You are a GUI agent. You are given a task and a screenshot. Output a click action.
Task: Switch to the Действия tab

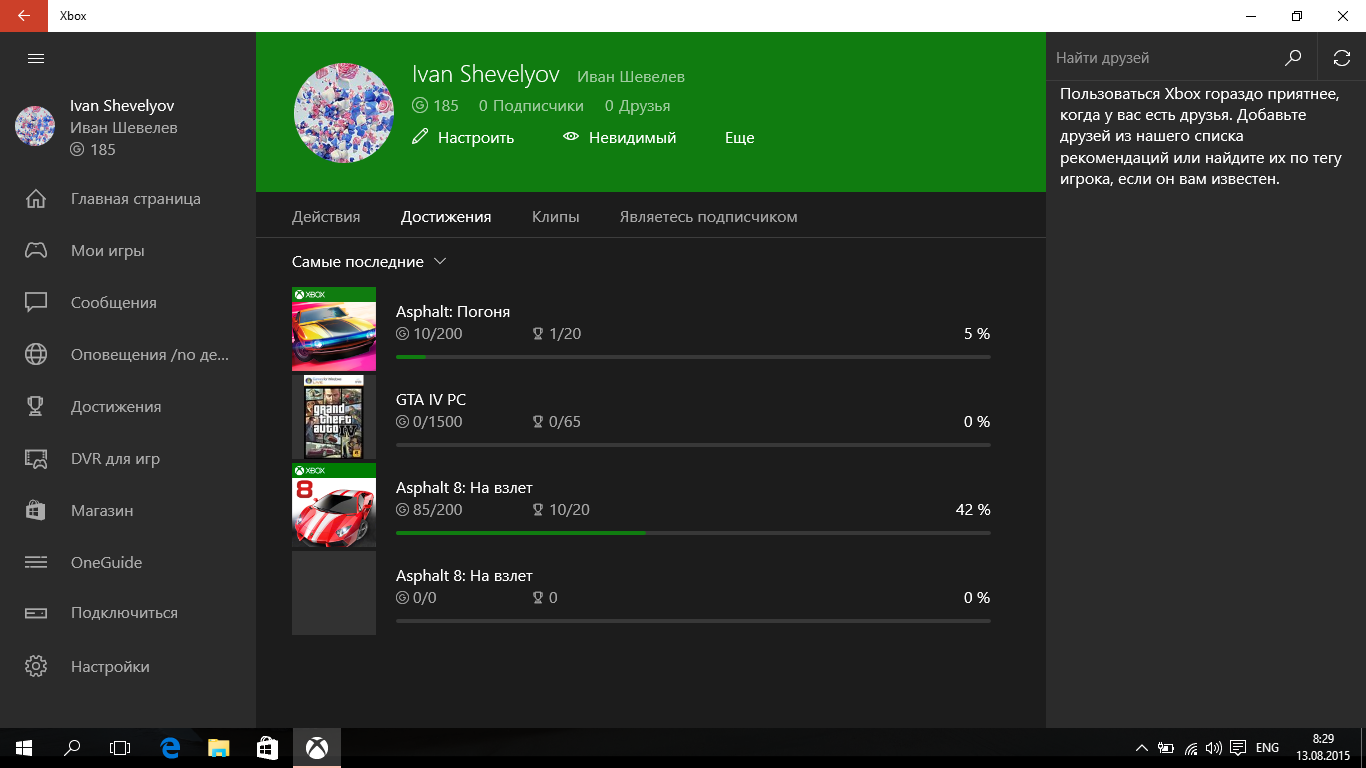[x=326, y=217]
